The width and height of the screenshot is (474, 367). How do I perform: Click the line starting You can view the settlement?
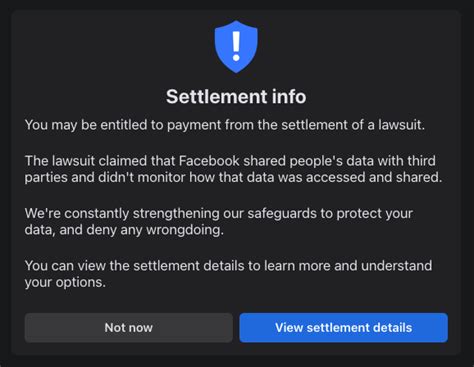(228, 266)
